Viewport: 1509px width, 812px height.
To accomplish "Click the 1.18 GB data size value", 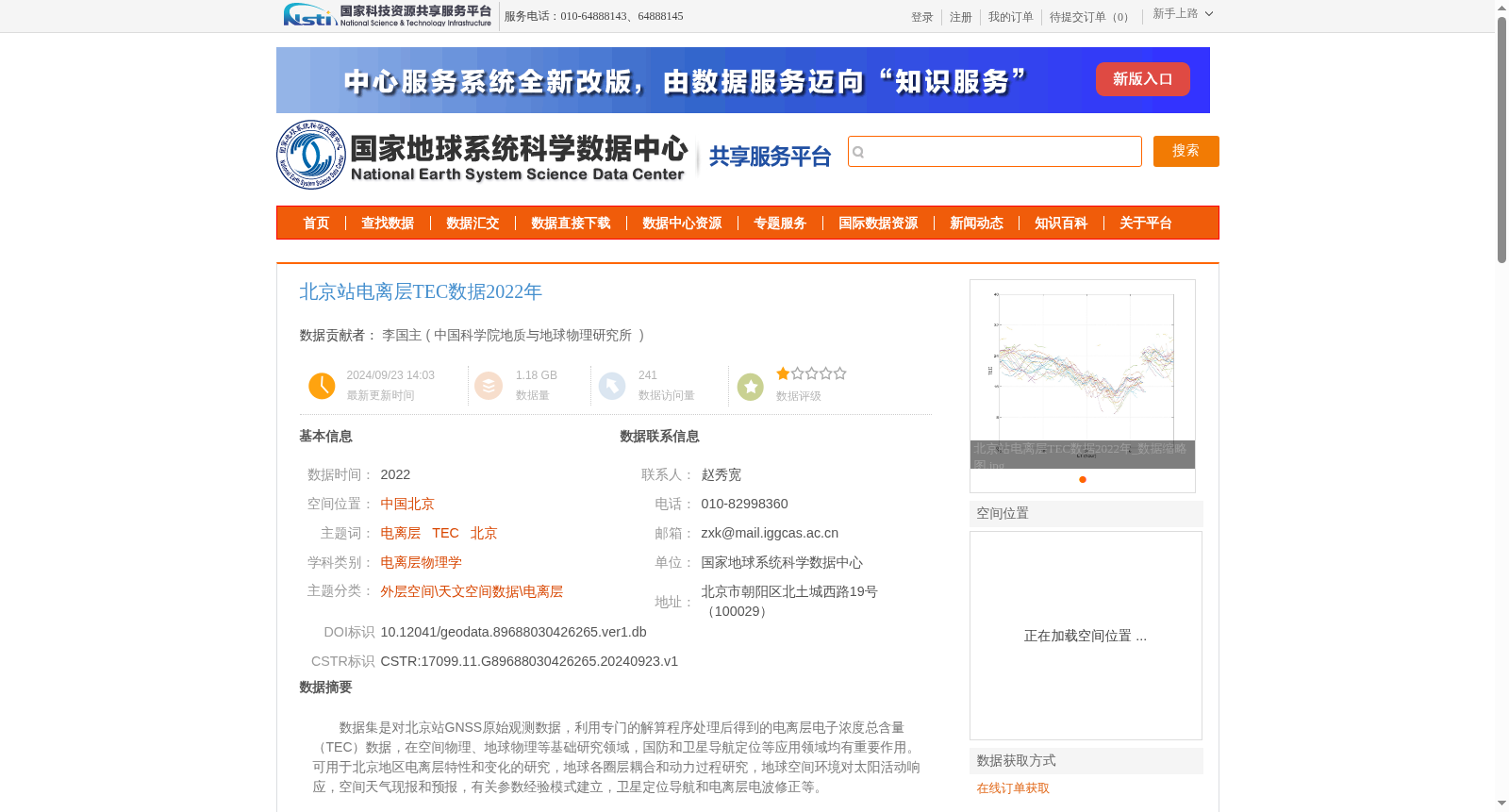I will [x=537, y=375].
